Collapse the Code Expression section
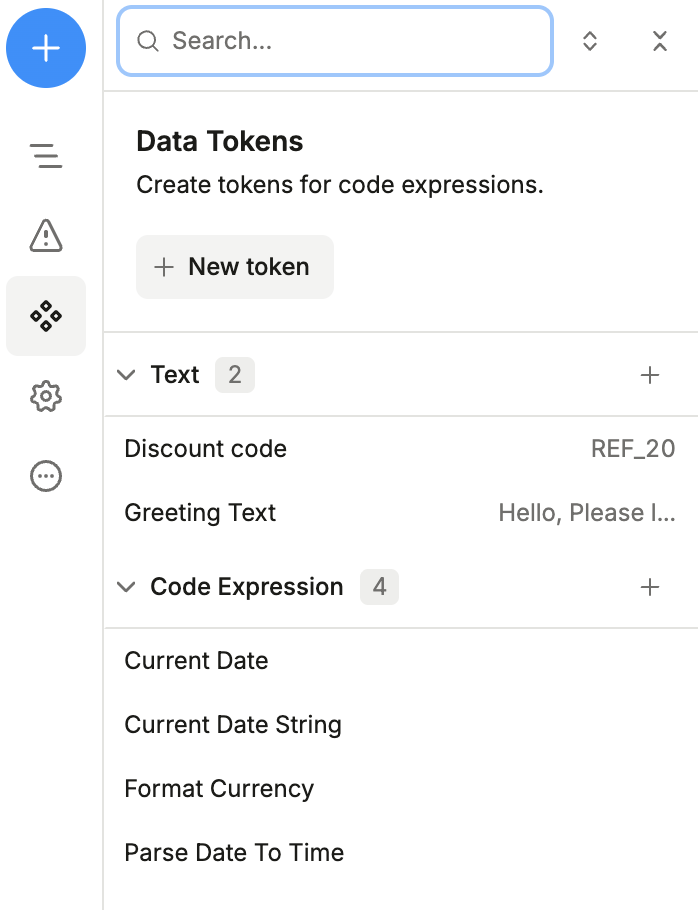Viewport: 698px width, 910px height. pyautogui.click(x=126, y=587)
